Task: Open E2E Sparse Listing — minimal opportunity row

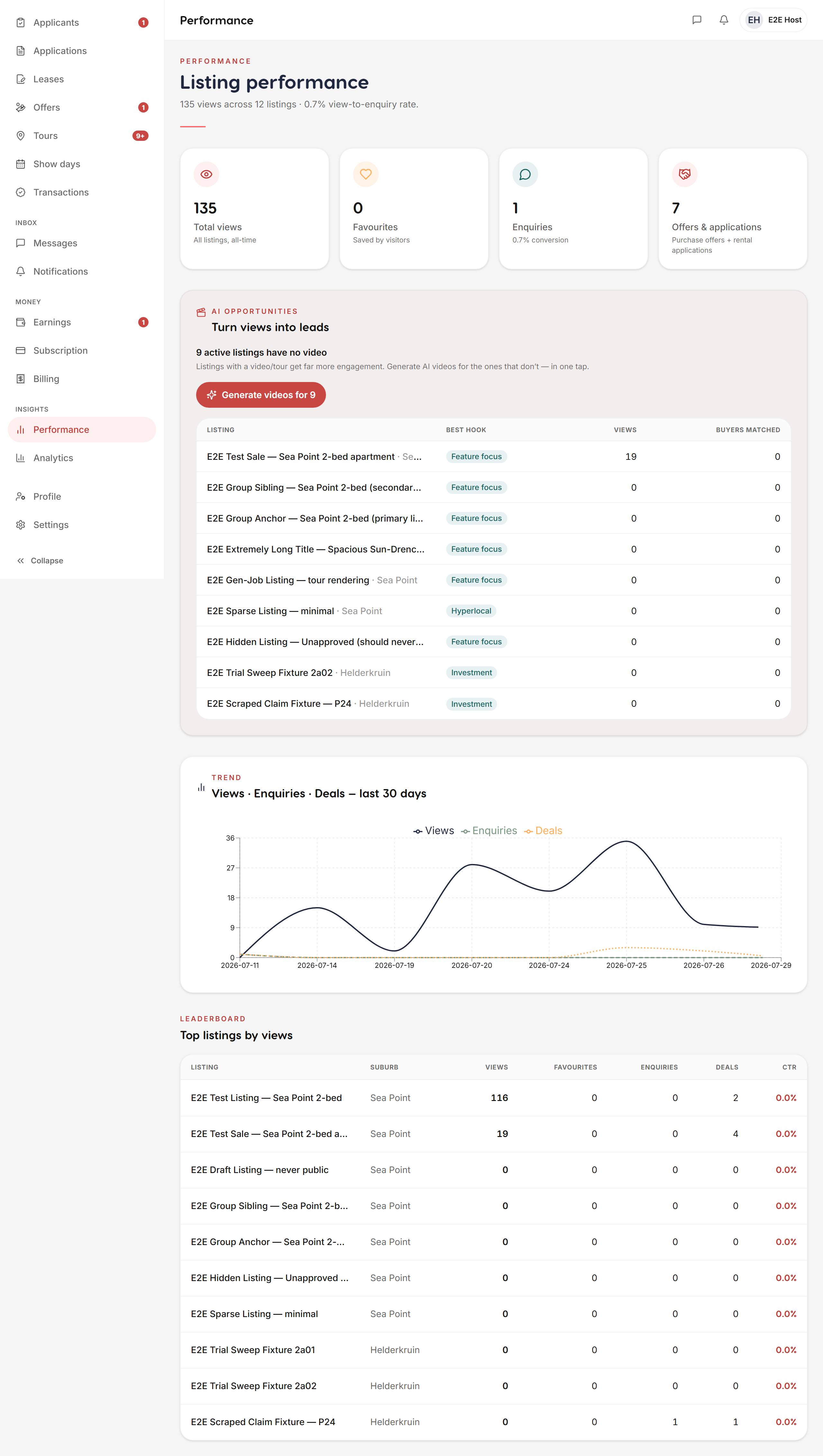Action: point(493,611)
